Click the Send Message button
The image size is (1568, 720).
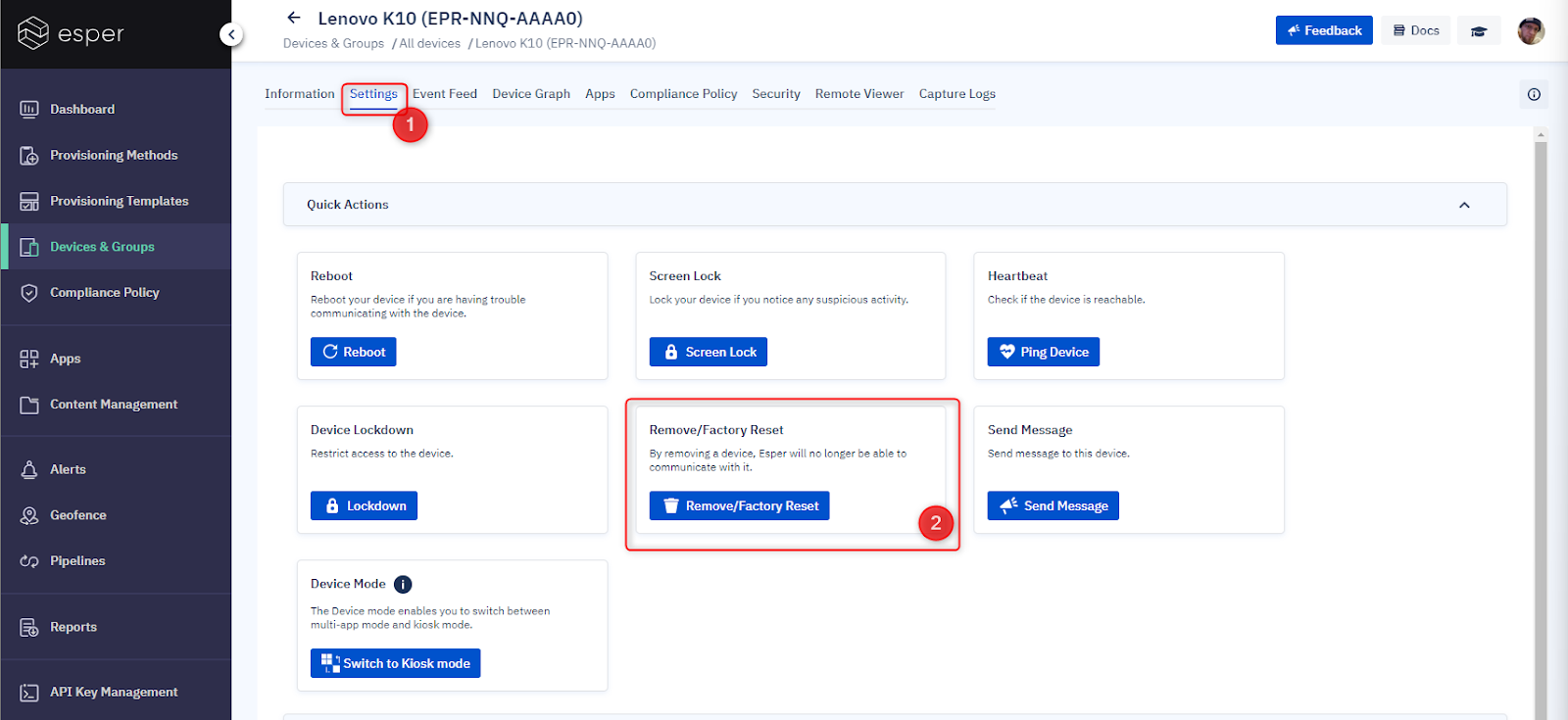[1053, 505]
